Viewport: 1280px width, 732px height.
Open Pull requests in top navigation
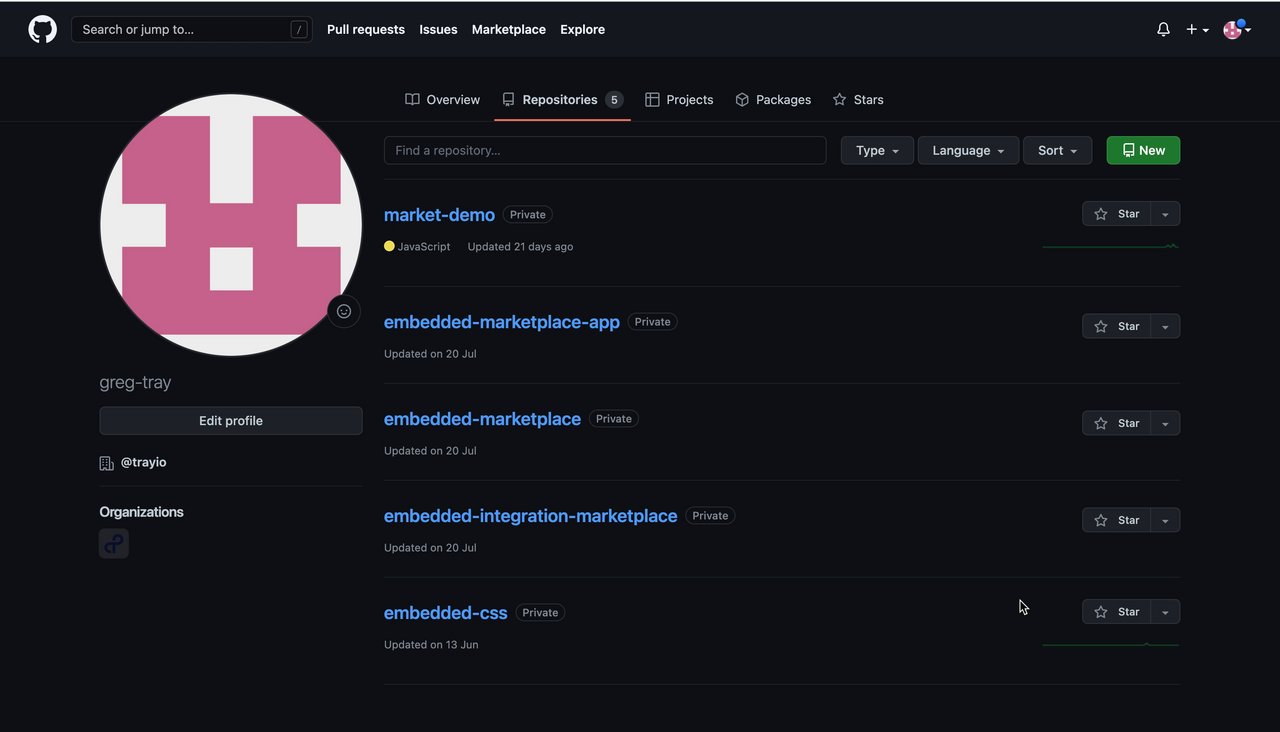pyautogui.click(x=366, y=30)
